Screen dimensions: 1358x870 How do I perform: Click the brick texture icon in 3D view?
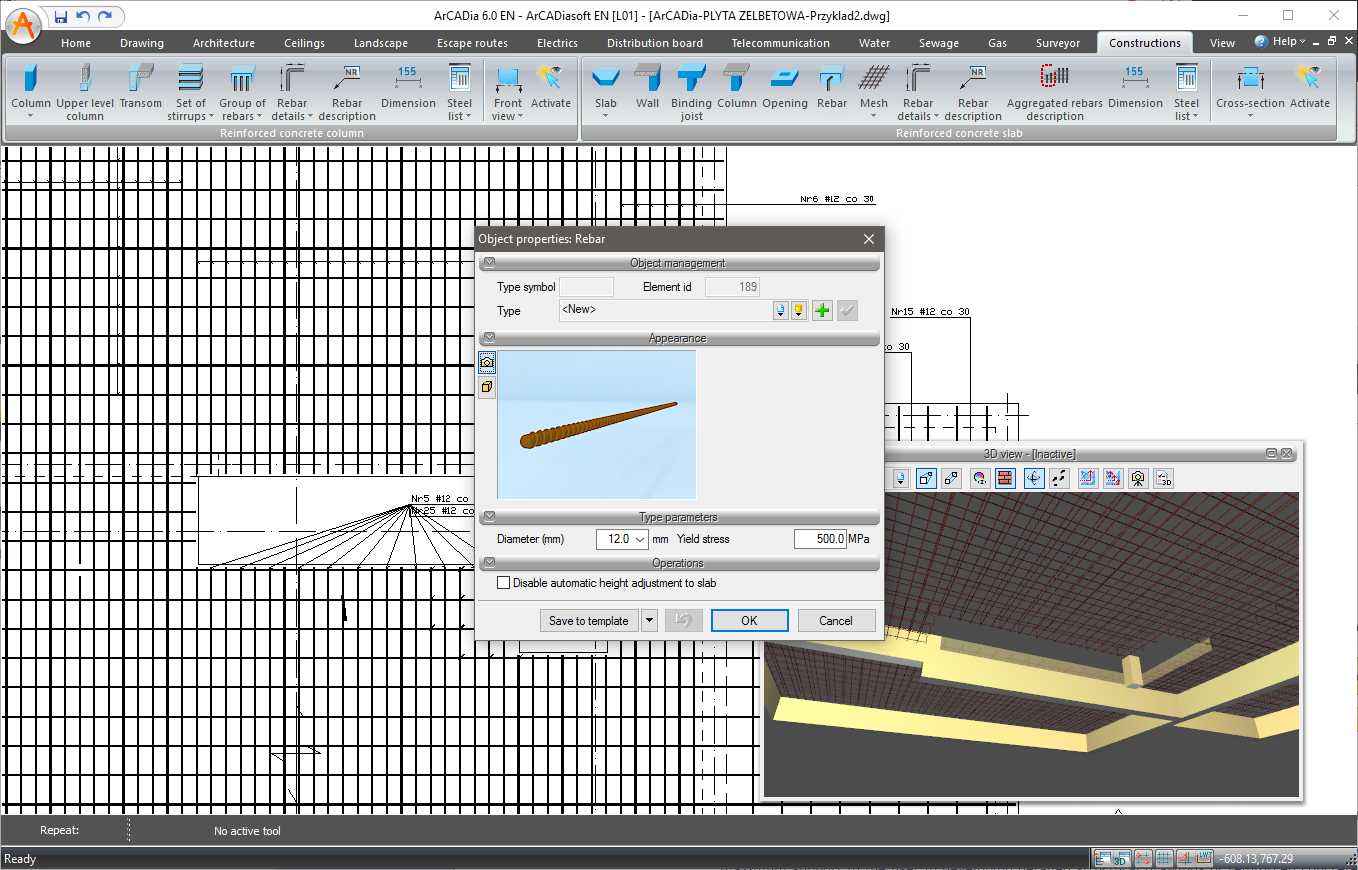tap(1005, 478)
